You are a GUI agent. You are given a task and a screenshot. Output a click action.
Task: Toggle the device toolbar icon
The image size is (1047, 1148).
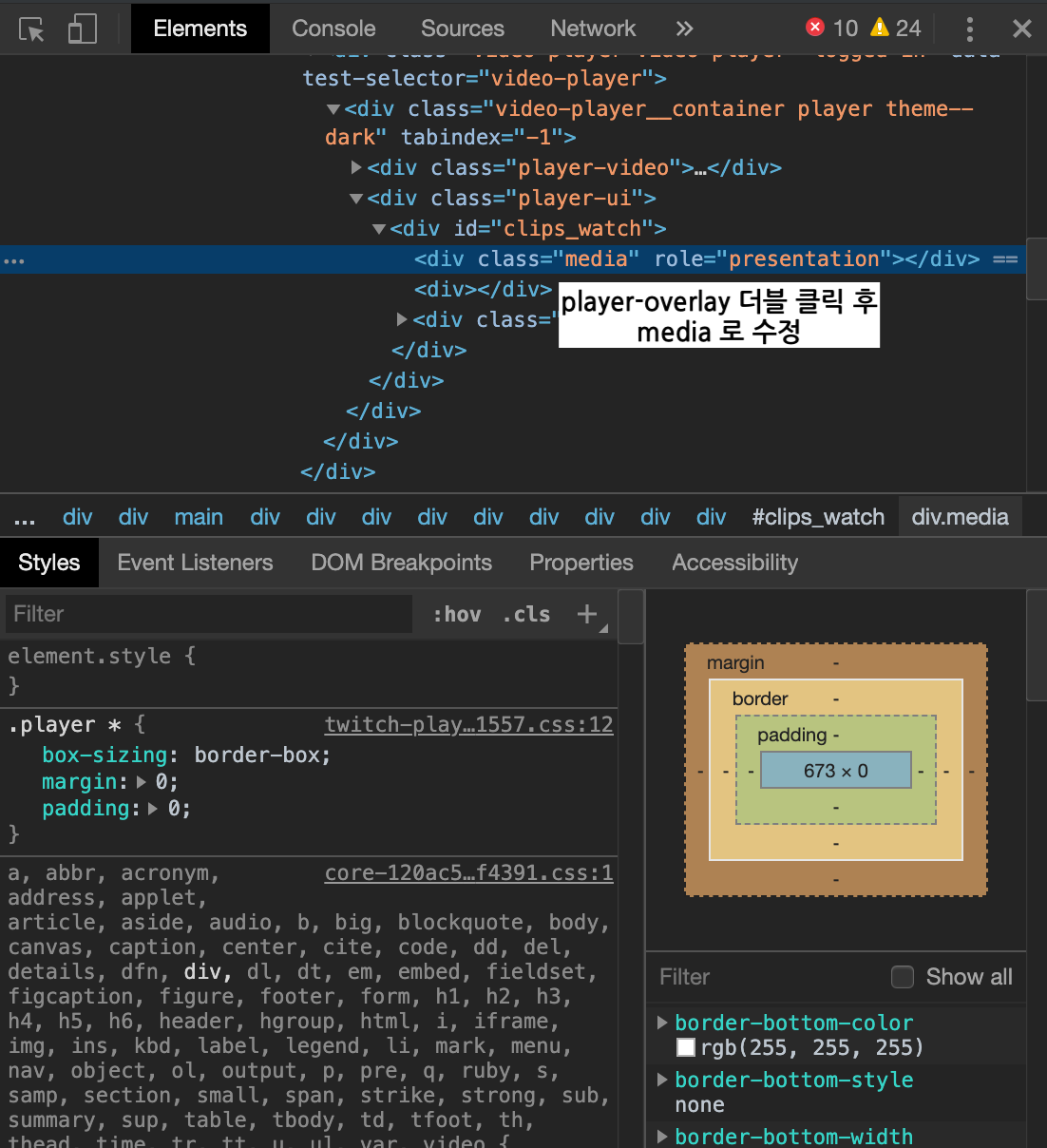tap(83, 29)
